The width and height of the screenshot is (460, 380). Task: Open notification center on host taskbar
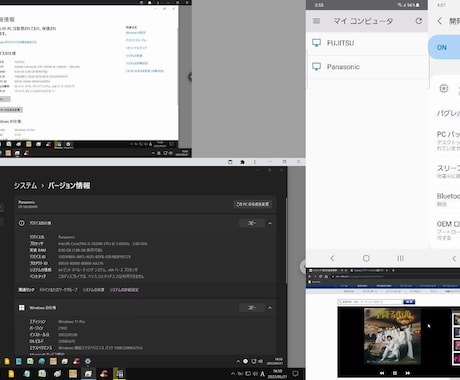(x=295, y=374)
